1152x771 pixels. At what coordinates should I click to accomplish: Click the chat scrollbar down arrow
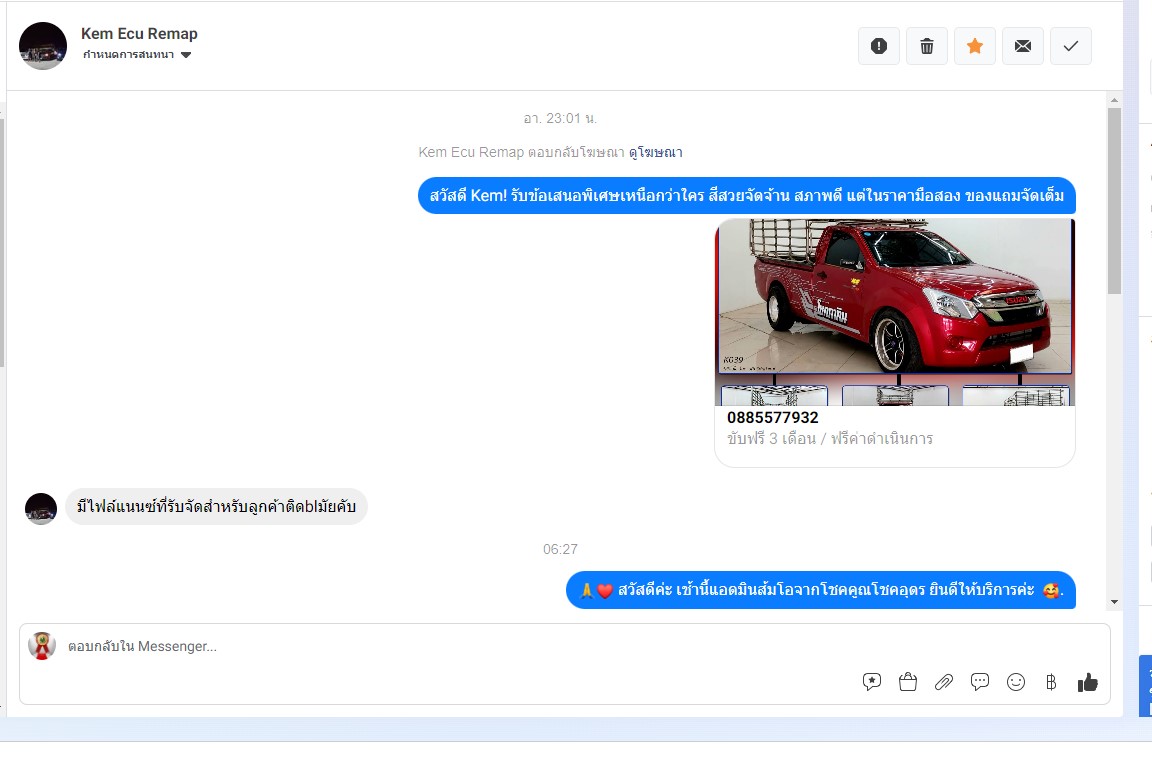click(1114, 601)
